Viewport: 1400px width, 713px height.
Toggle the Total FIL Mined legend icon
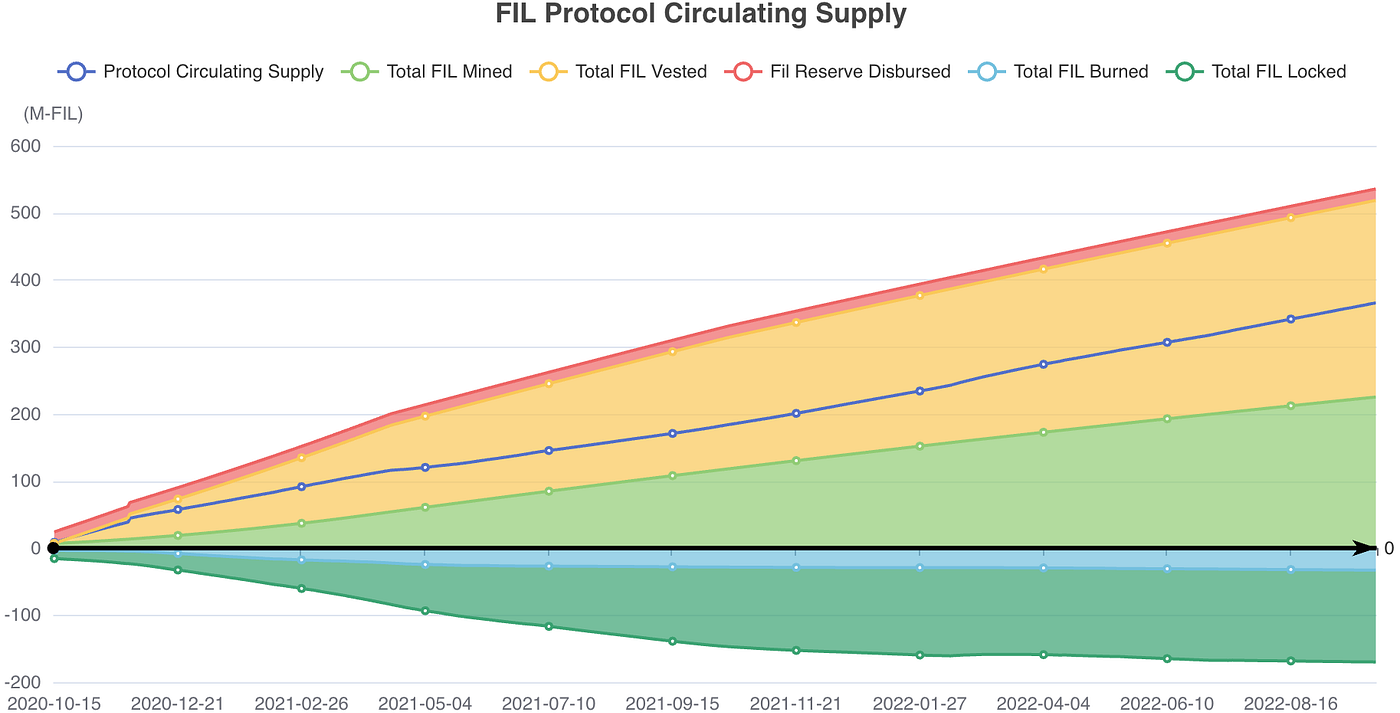tap(360, 72)
